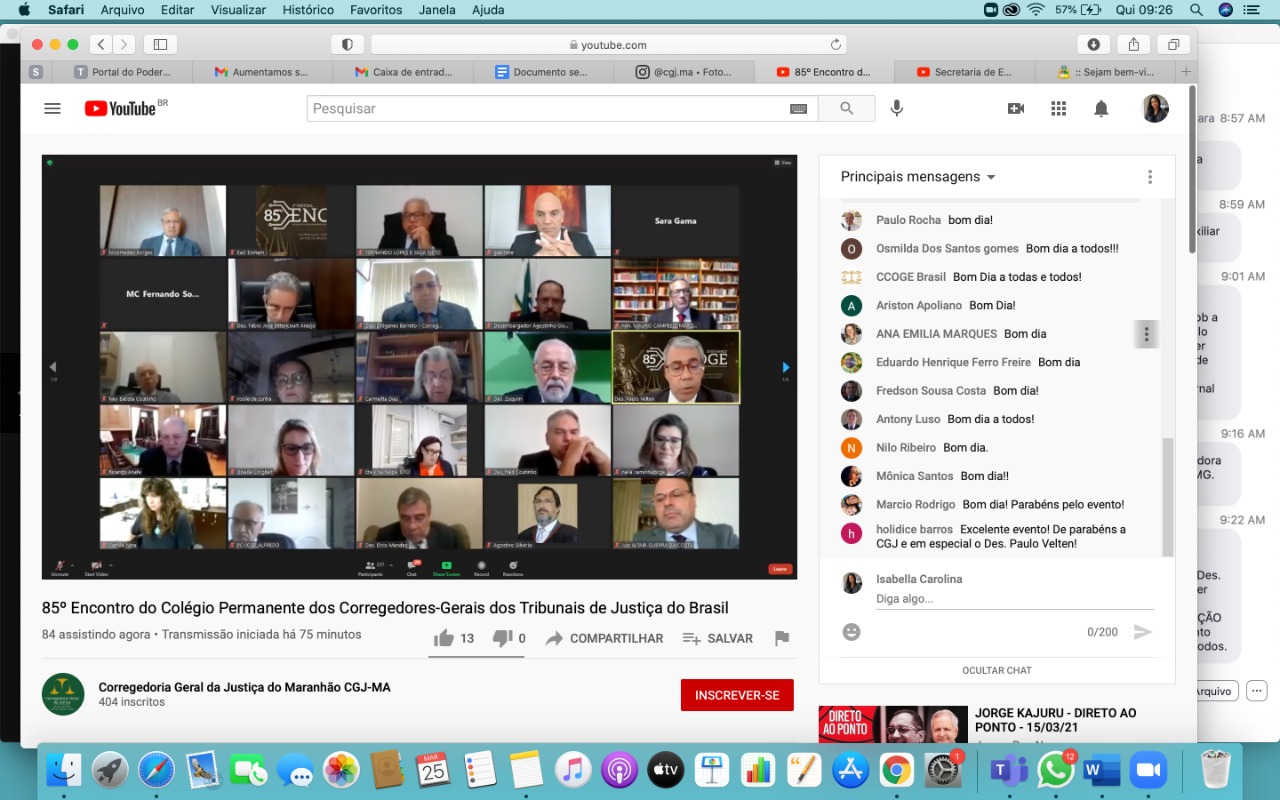Image resolution: width=1280 pixels, height=800 pixels.
Task: Like the video with thumbs up
Action: tap(444, 638)
